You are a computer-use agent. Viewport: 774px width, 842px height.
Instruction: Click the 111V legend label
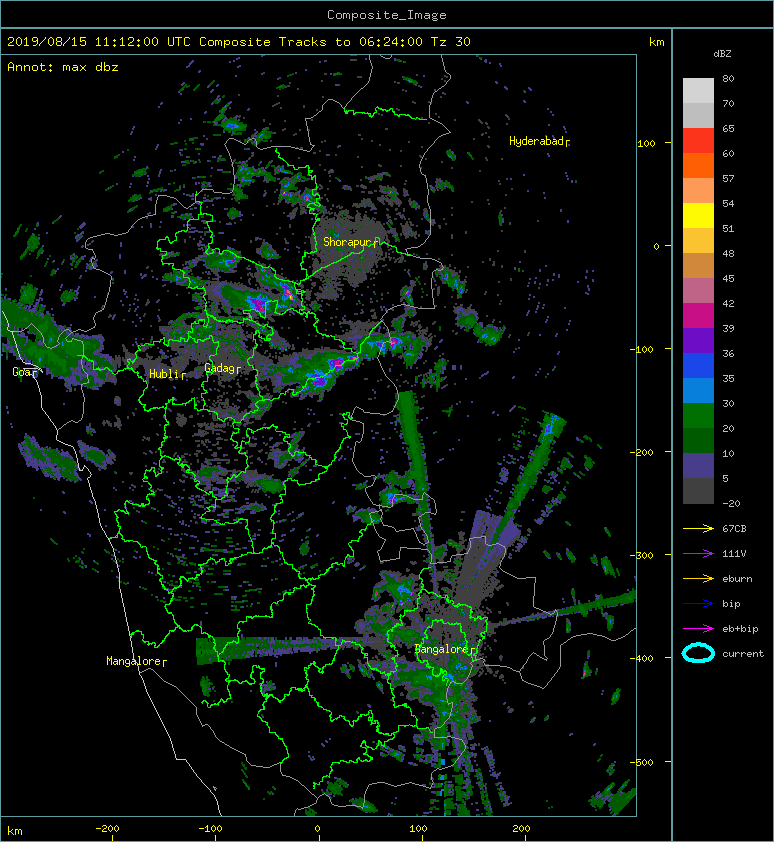(x=734, y=554)
